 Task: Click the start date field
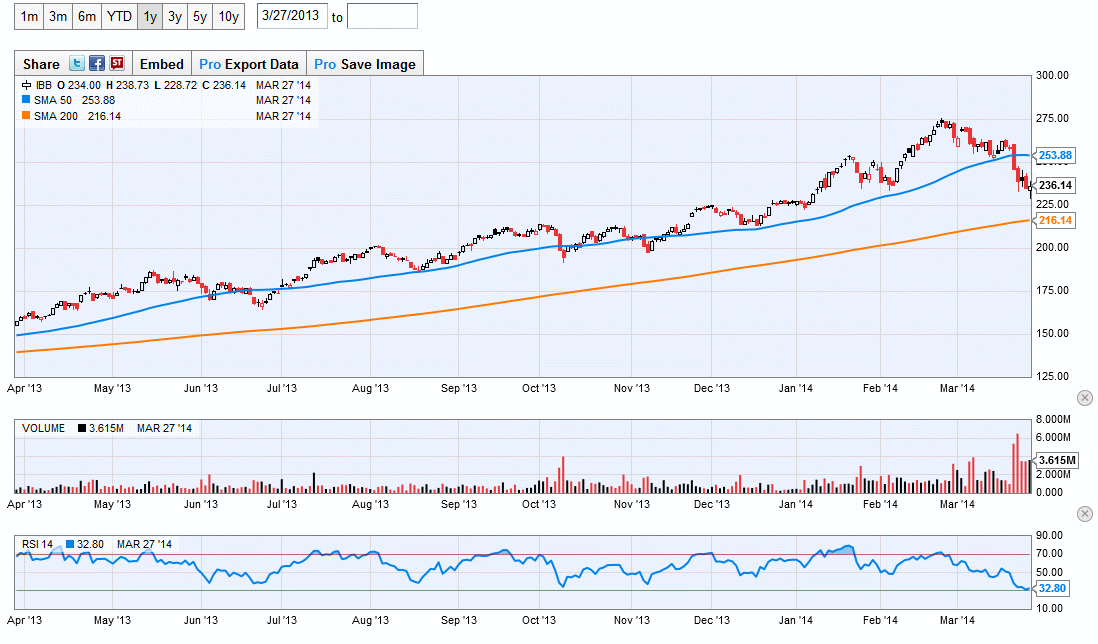click(x=291, y=17)
